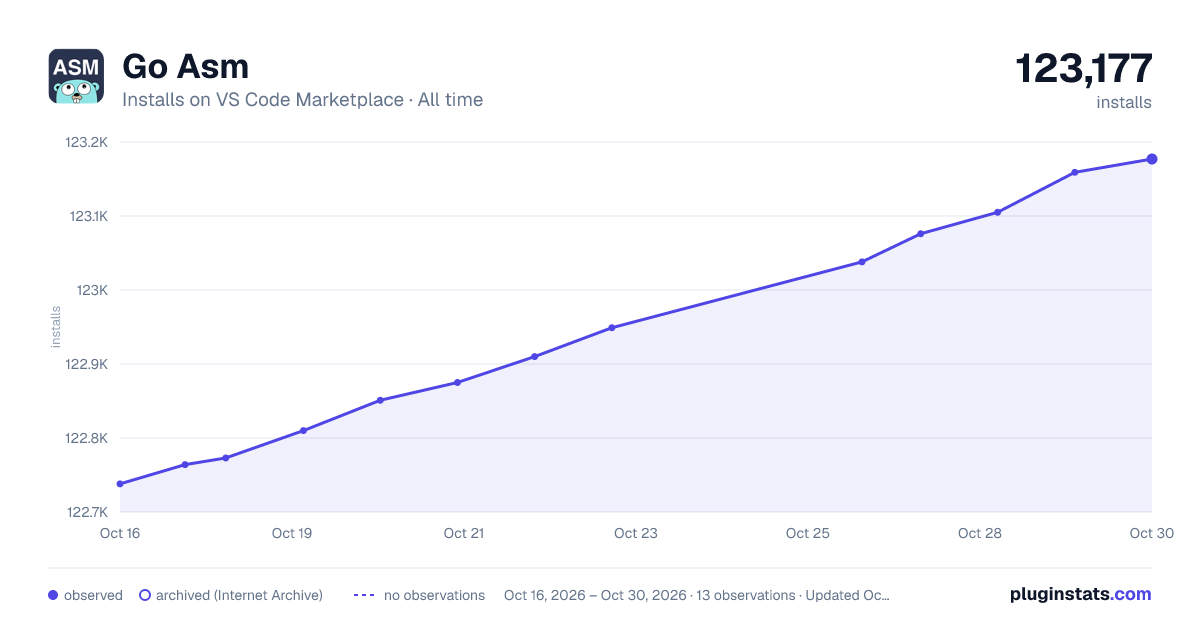The width and height of the screenshot is (1200, 630).
Task: Click the rotated installs axis title
Action: 56,327
